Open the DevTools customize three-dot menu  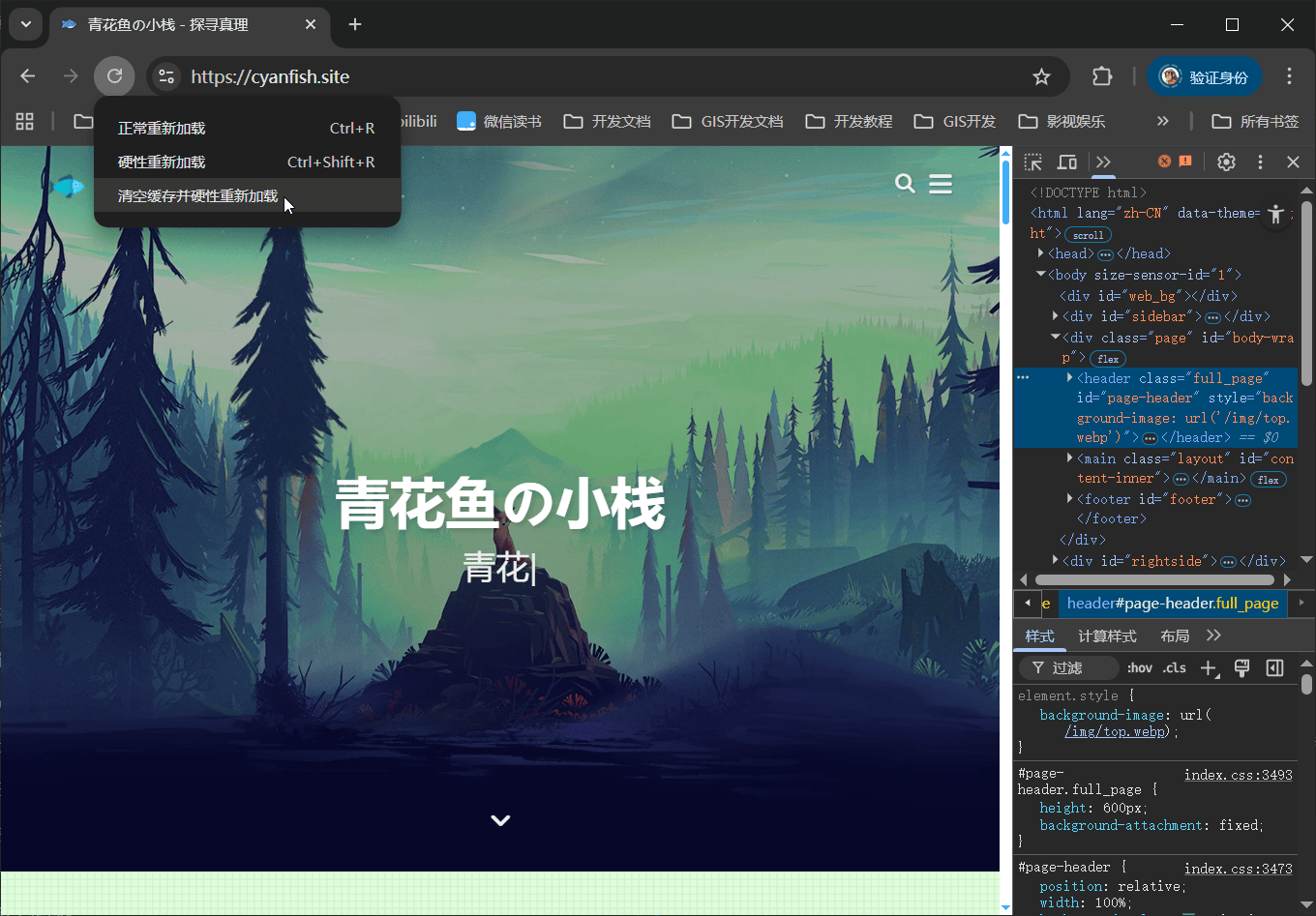click(x=1260, y=162)
